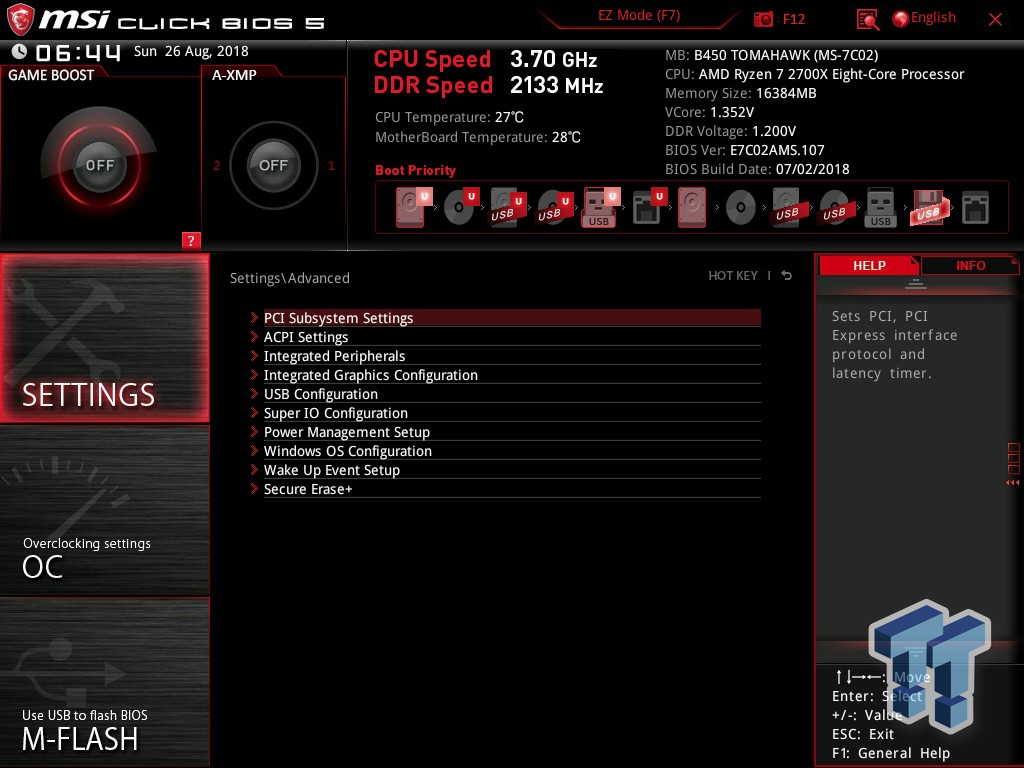Open the BIOS search magnifier icon
1024x768 pixels.
point(867,20)
